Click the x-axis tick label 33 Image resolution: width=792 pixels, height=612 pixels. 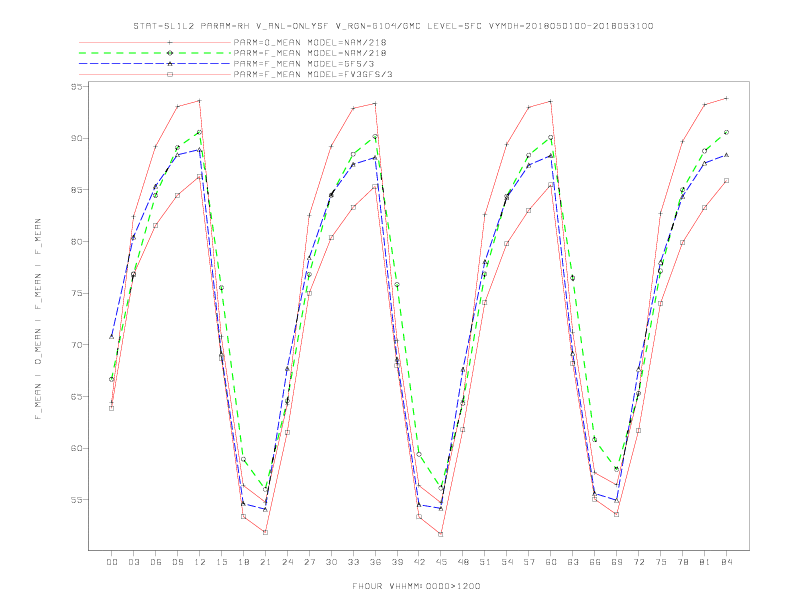point(353,562)
